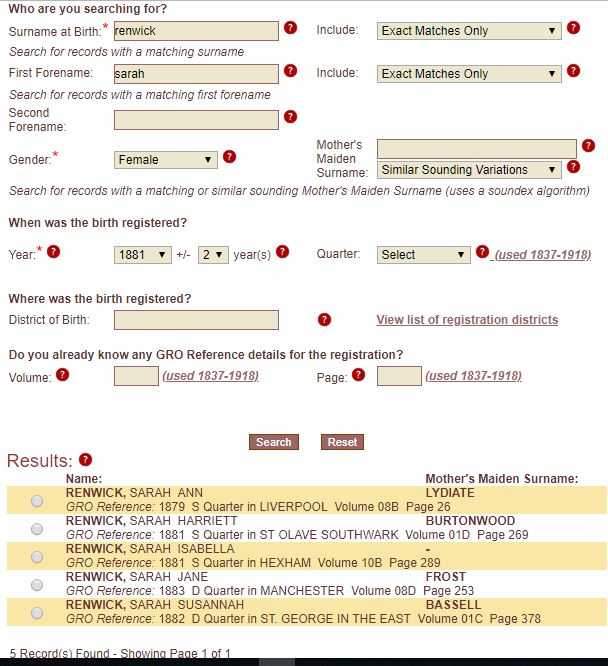Open the +/- 2 year range dropdown
The width and height of the screenshot is (608, 666).
[x=213, y=255]
